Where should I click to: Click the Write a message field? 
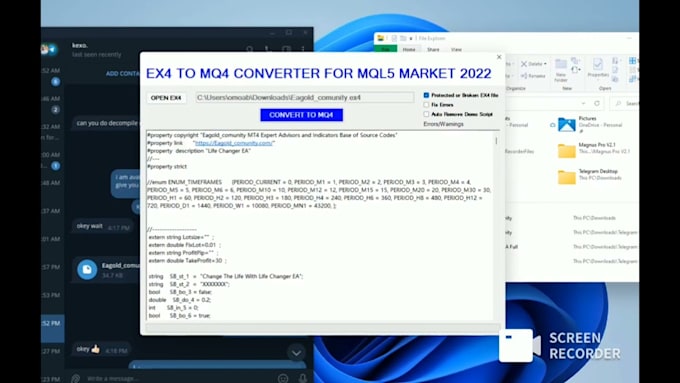[180, 379]
